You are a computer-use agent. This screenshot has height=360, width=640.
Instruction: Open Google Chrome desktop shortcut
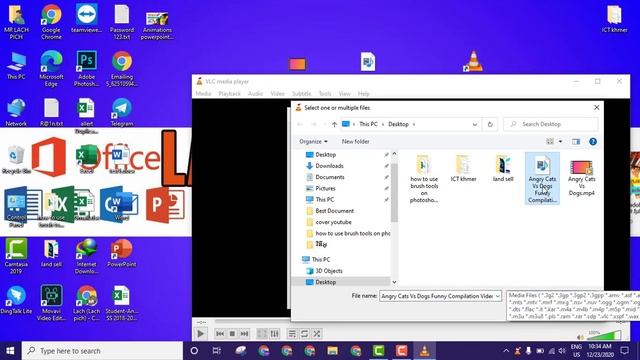click(x=51, y=22)
